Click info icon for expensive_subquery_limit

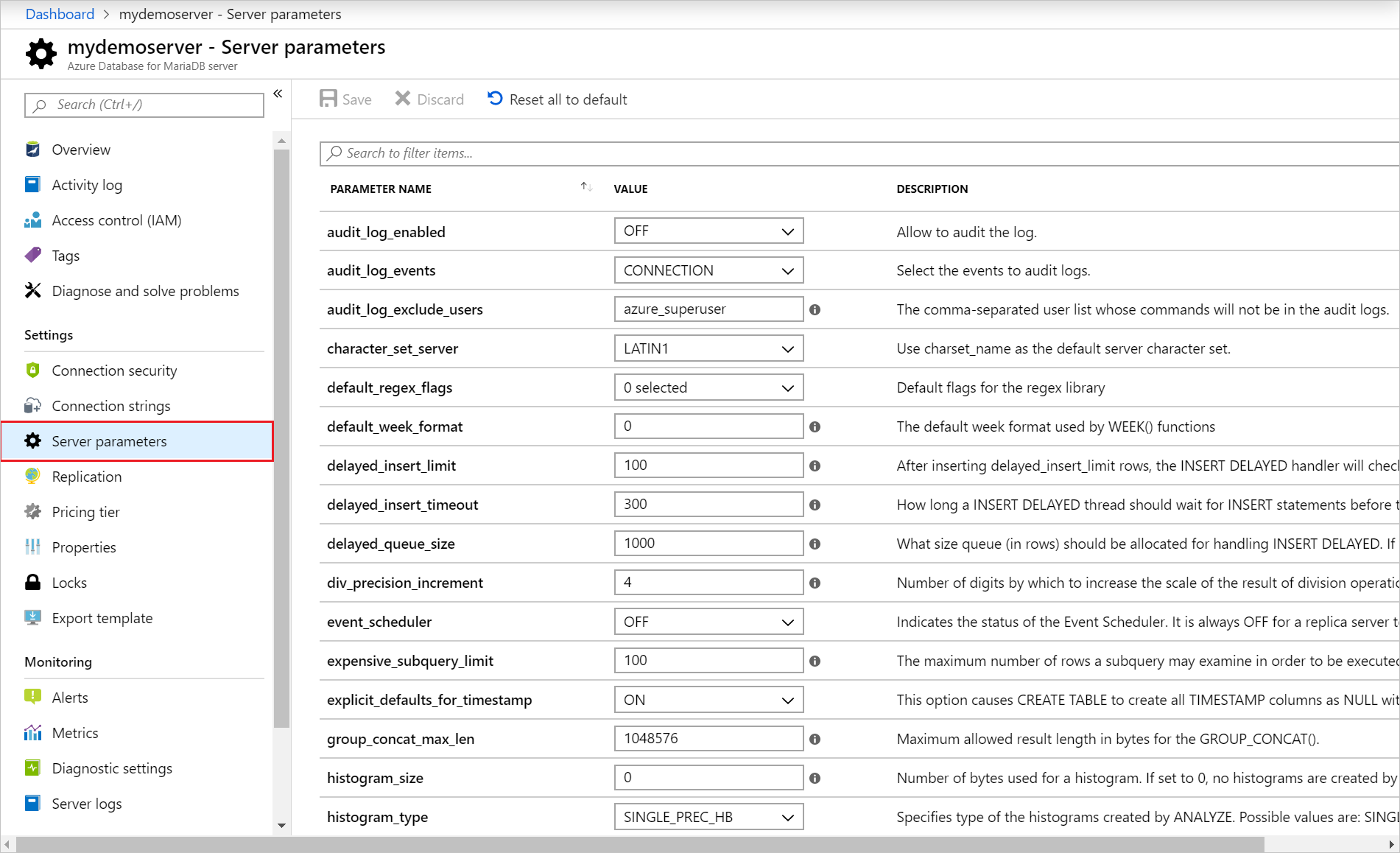tap(815, 661)
